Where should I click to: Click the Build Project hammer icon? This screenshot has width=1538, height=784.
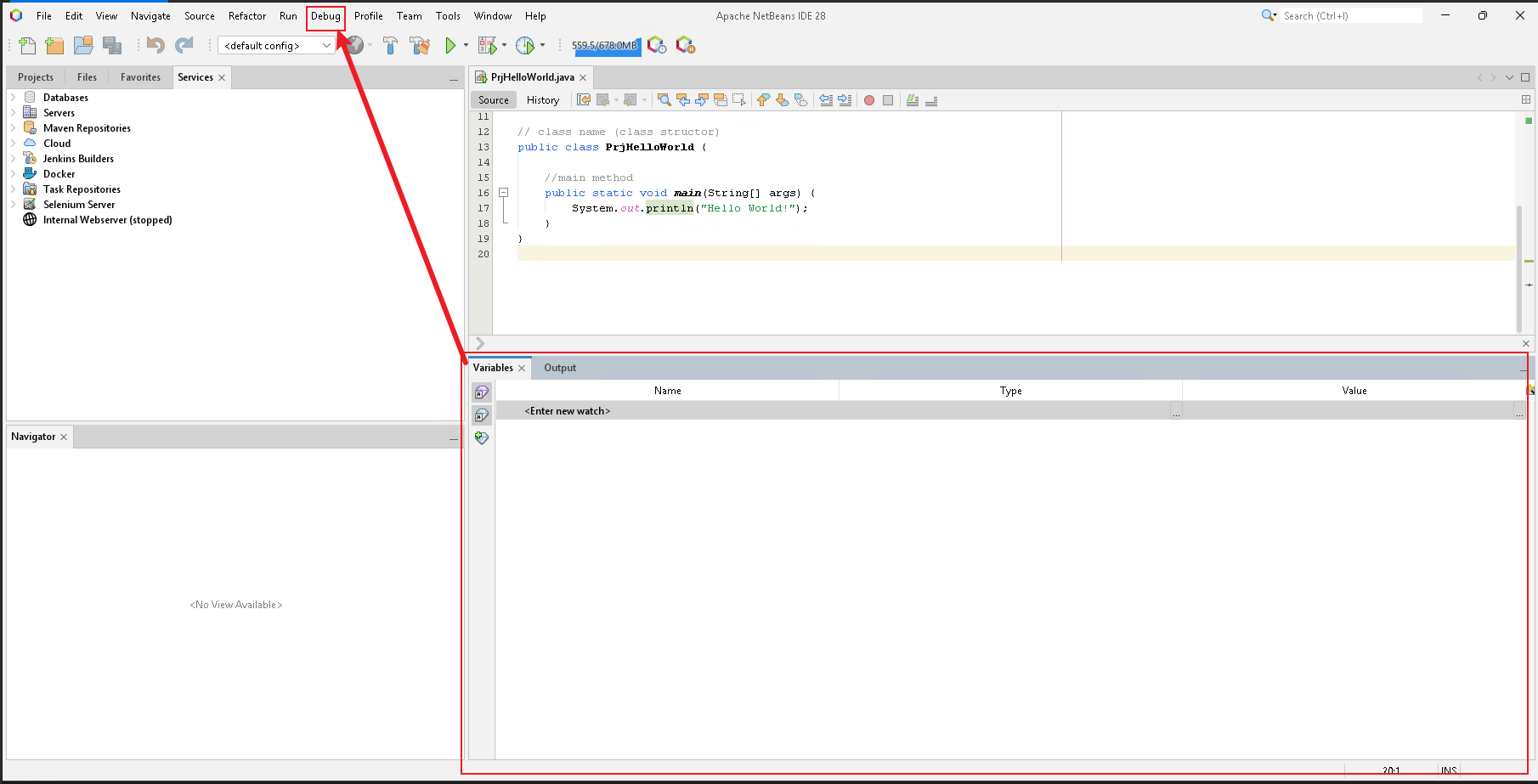(390, 46)
